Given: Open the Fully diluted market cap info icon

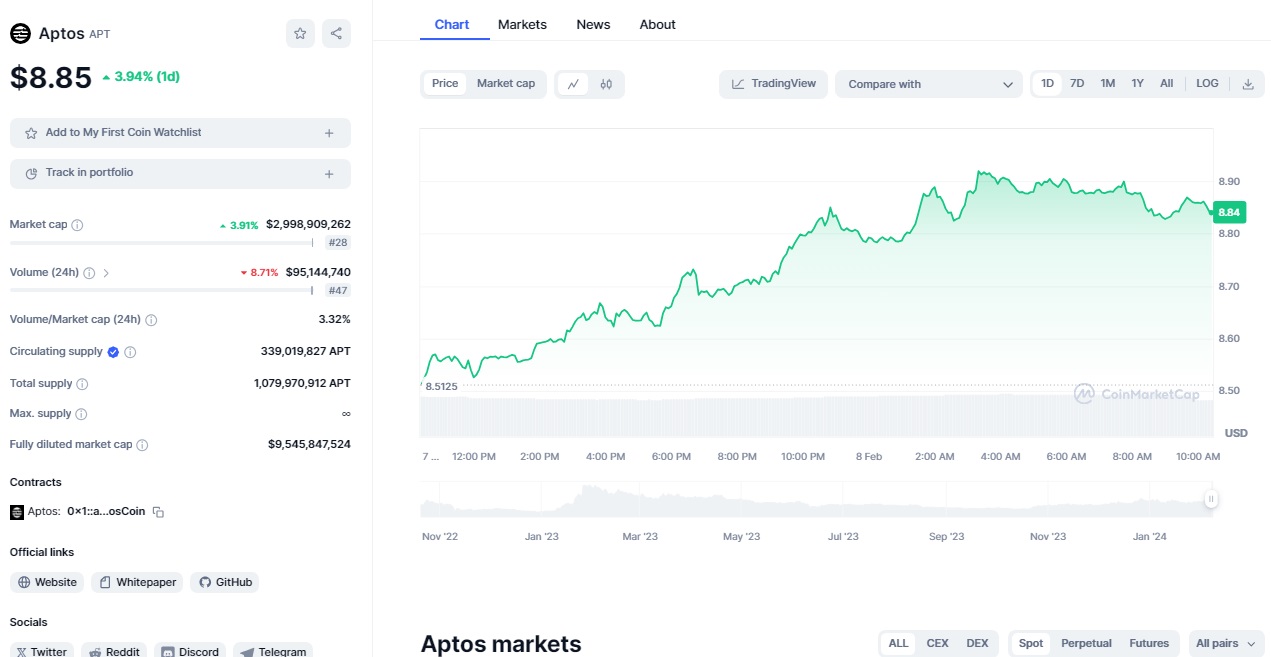Looking at the screenshot, I should coord(142,445).
